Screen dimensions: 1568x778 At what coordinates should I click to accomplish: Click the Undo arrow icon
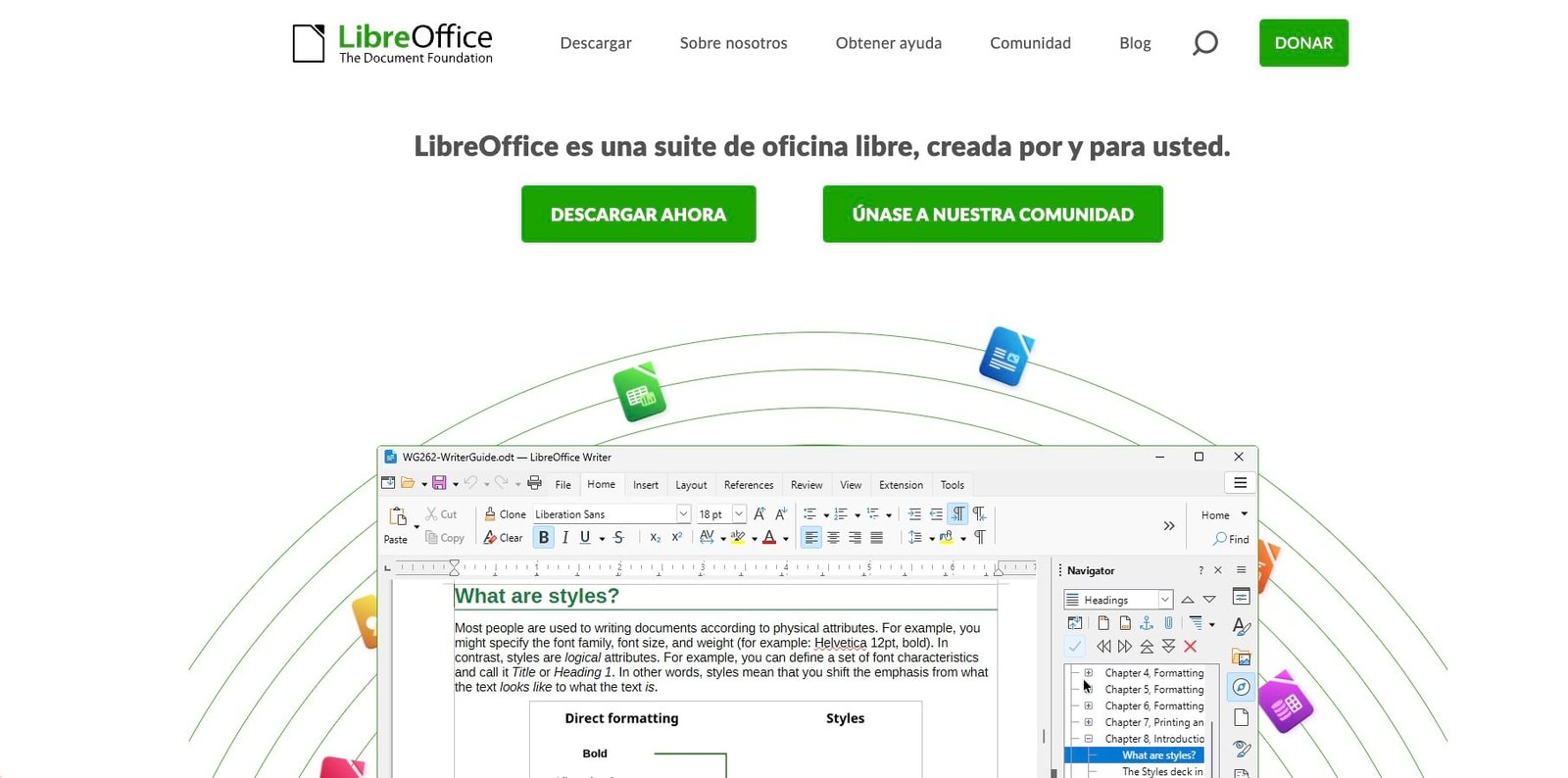(x=471, y=483)
